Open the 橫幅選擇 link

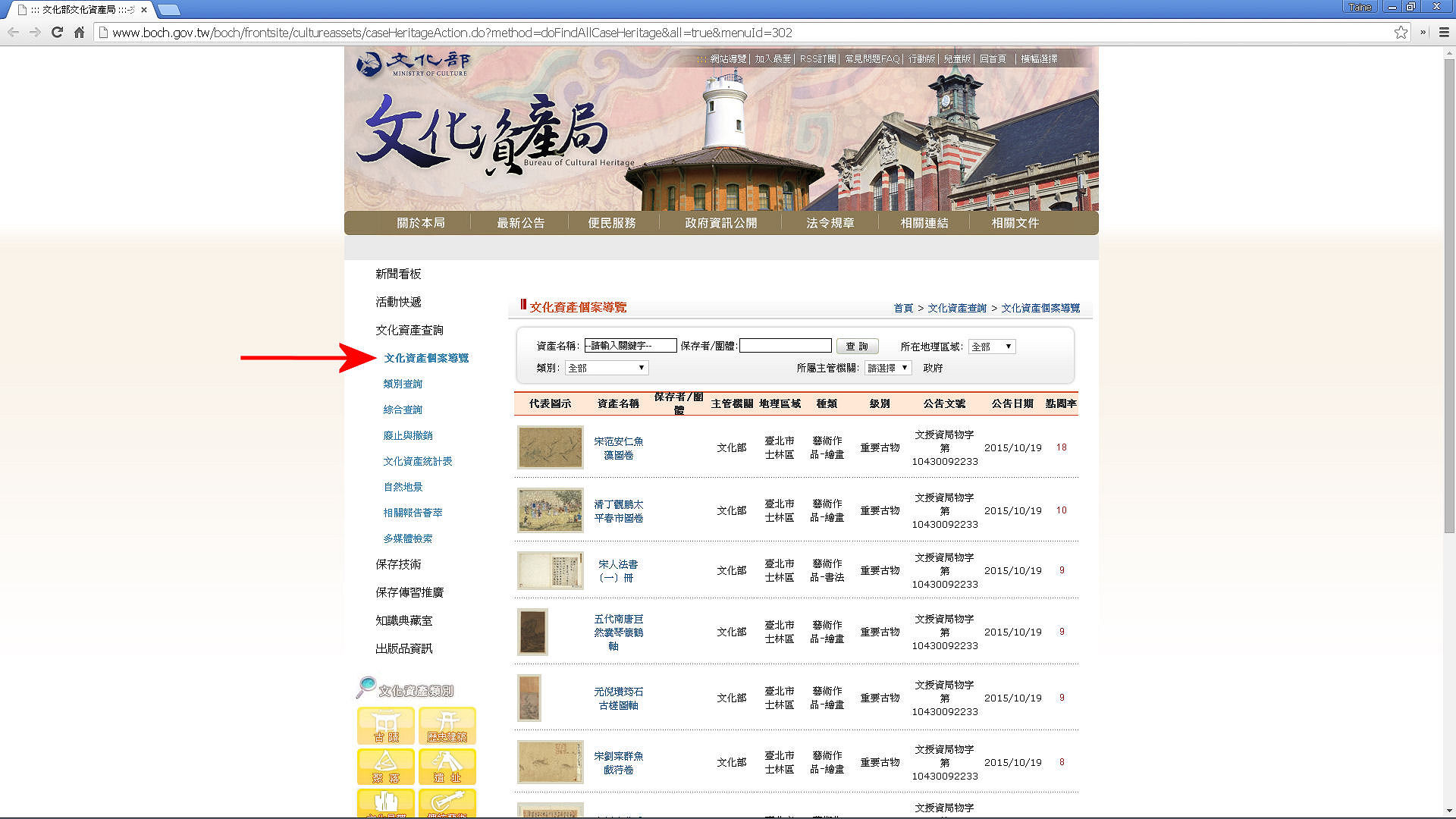(1039, 59)
